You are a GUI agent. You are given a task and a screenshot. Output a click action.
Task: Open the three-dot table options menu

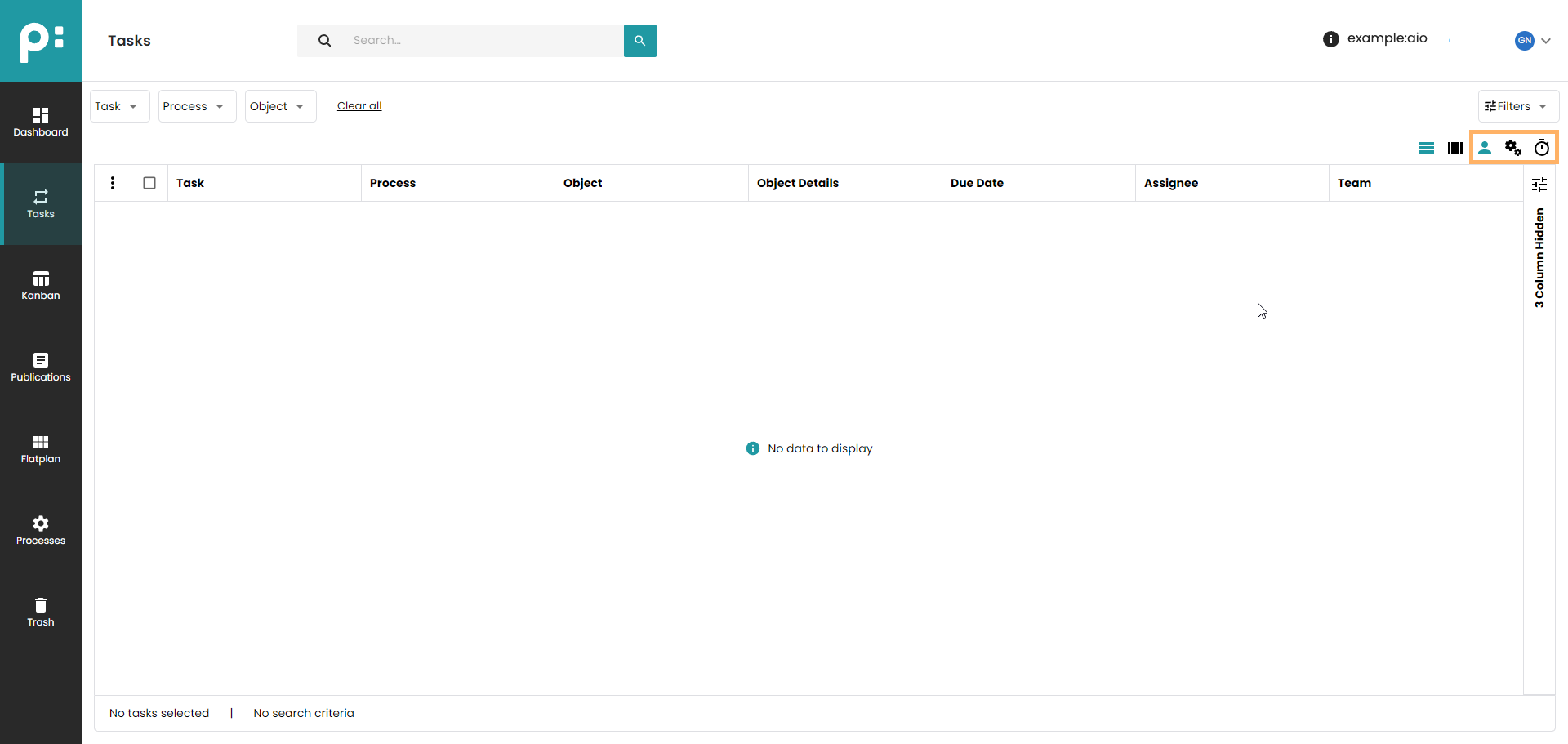pyautogui.click(x=113, y=183)
